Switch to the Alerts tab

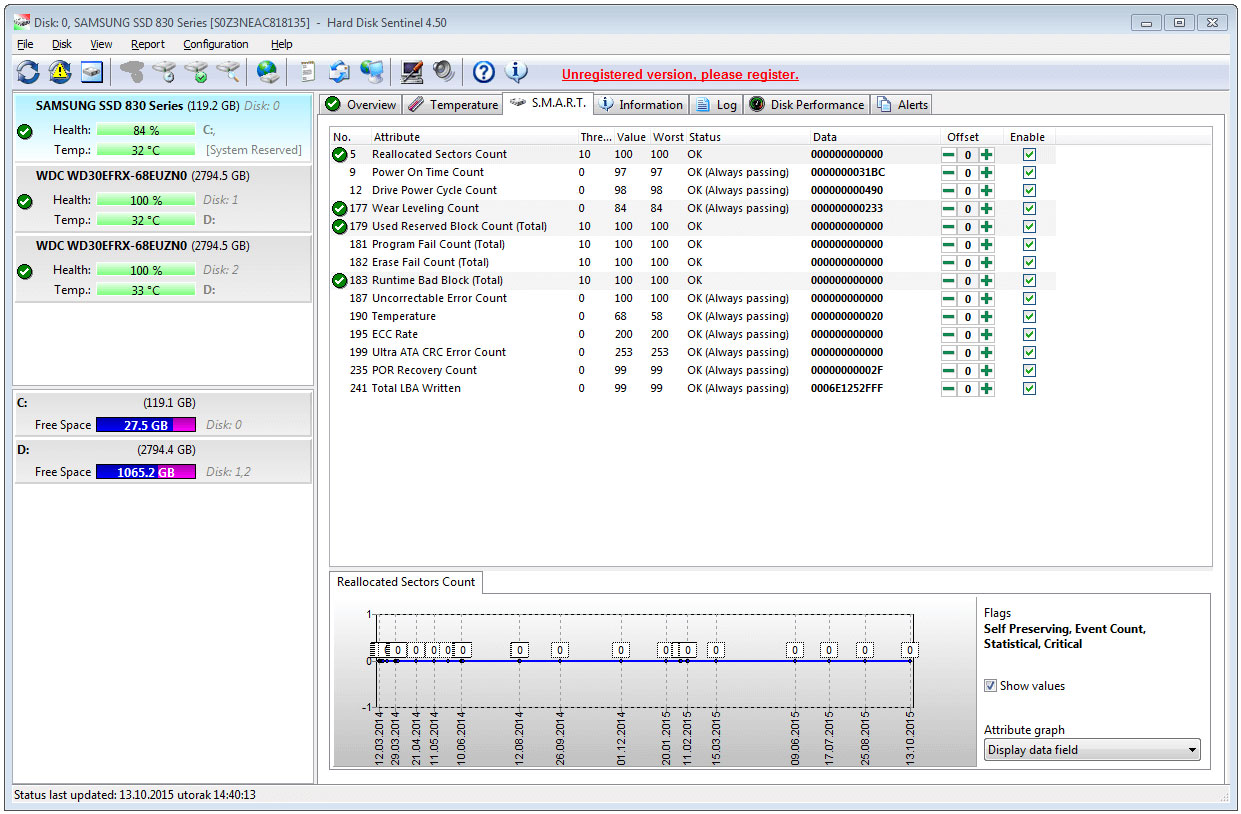pos(902,105)
